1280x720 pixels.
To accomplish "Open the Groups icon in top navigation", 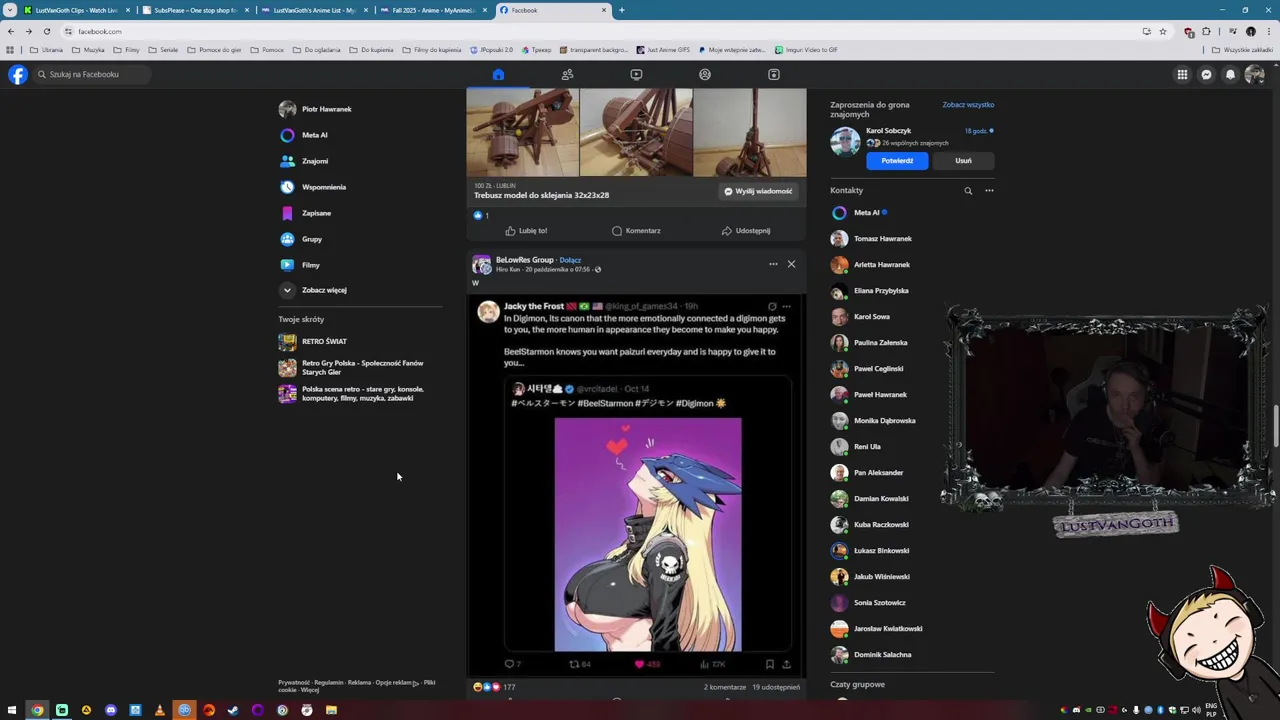I will click(705, 74).
